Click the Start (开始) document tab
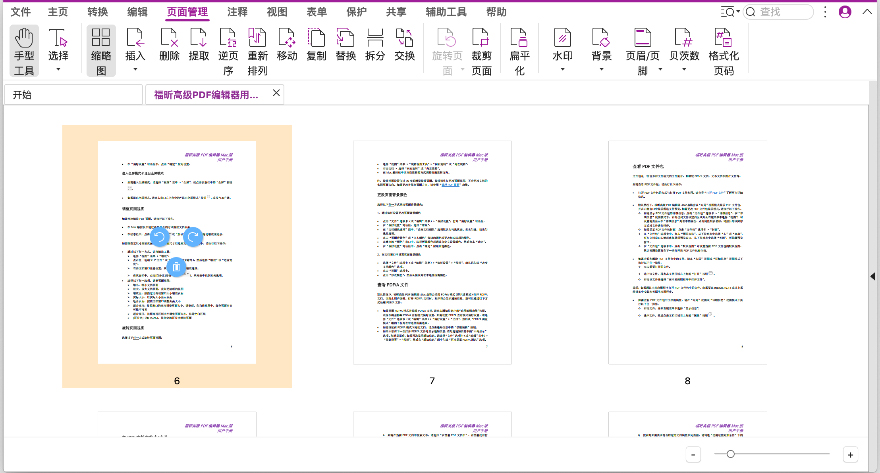Viewport: 880px width, 473px height. [73, 94]
